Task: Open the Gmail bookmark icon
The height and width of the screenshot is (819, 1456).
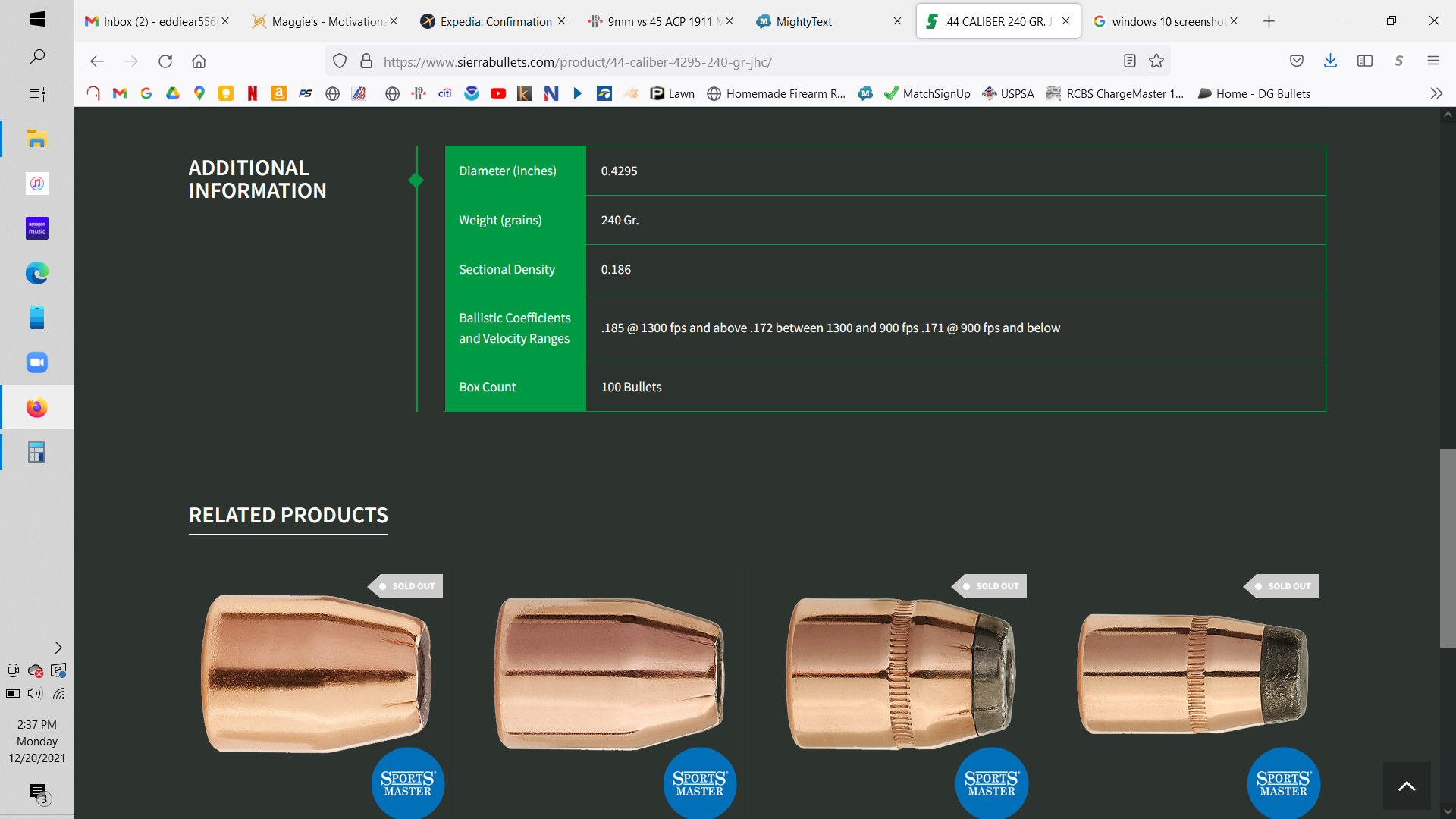Action: point(120,93)
